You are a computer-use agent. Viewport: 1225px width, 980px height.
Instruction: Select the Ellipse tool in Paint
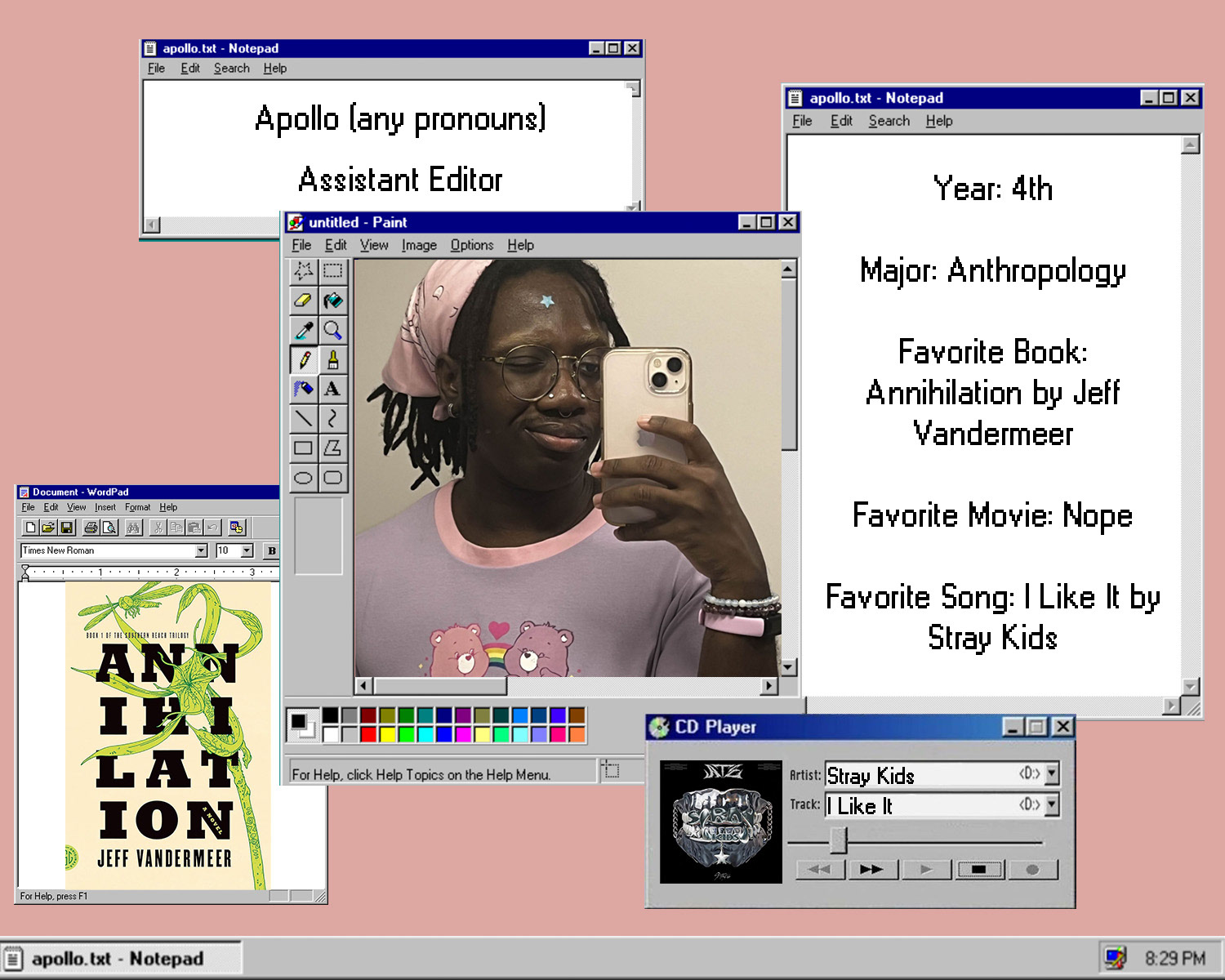[x=303, y=478]
